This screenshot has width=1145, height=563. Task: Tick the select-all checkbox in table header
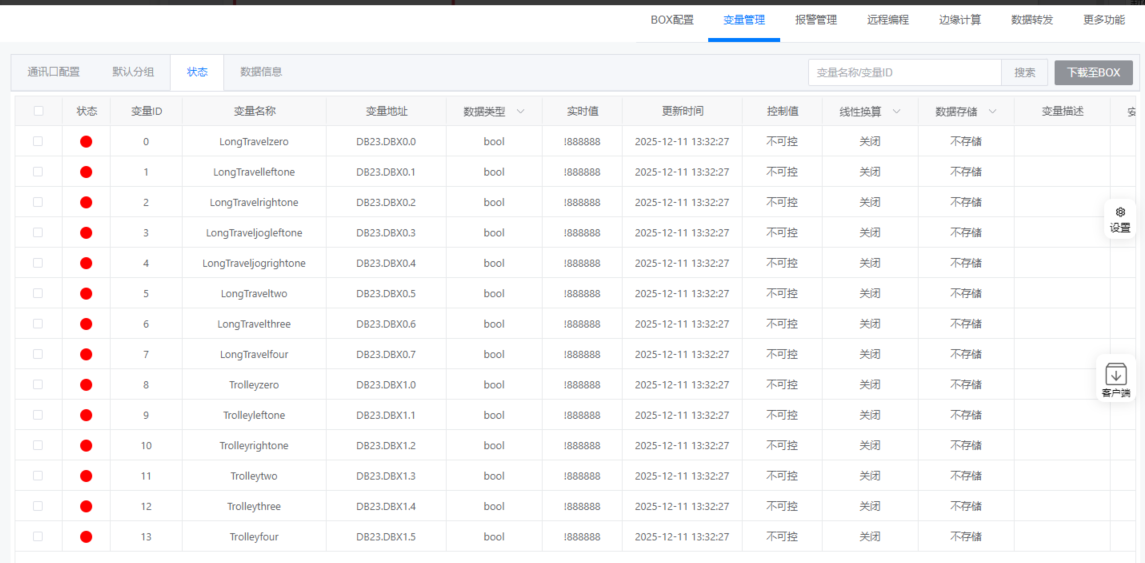pos(38,111)
